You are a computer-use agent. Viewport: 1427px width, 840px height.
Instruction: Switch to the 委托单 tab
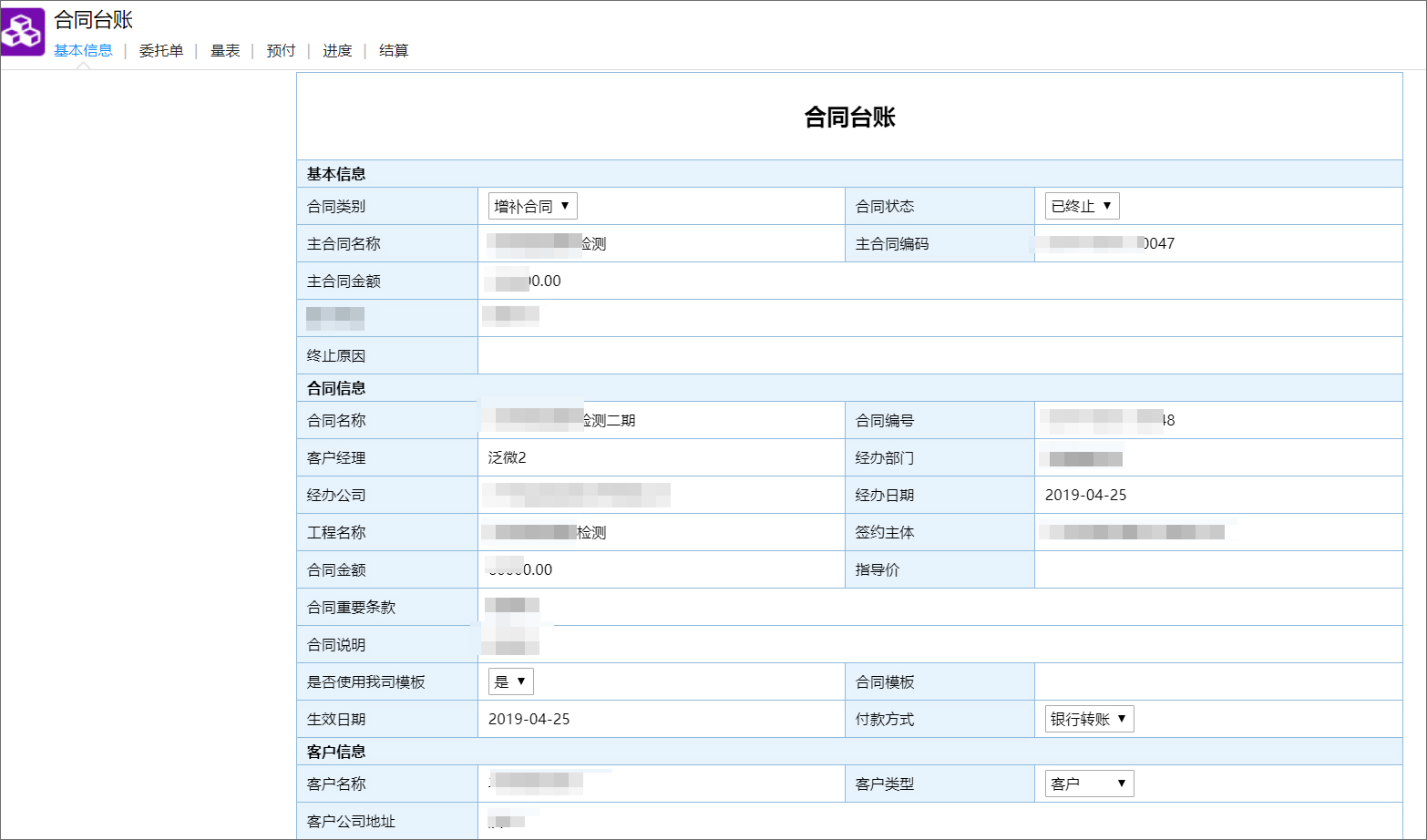click(x=161, y=51)
